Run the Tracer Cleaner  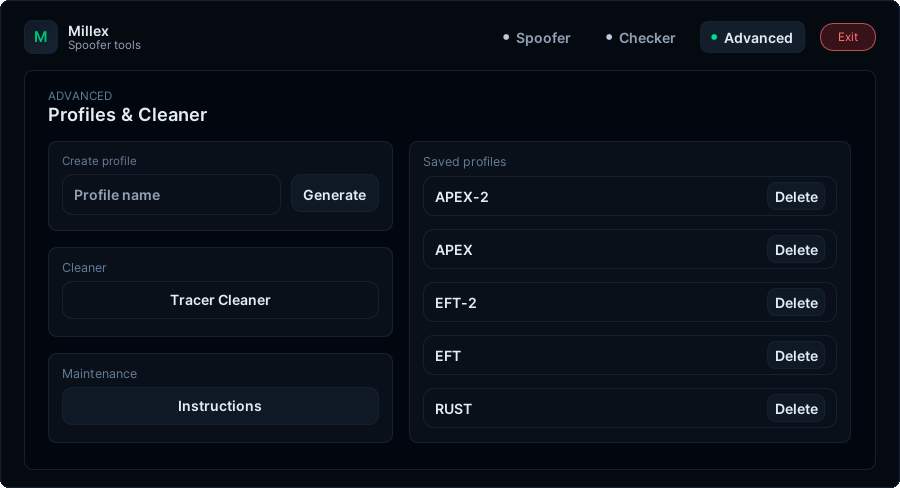(x=220, y=300)
